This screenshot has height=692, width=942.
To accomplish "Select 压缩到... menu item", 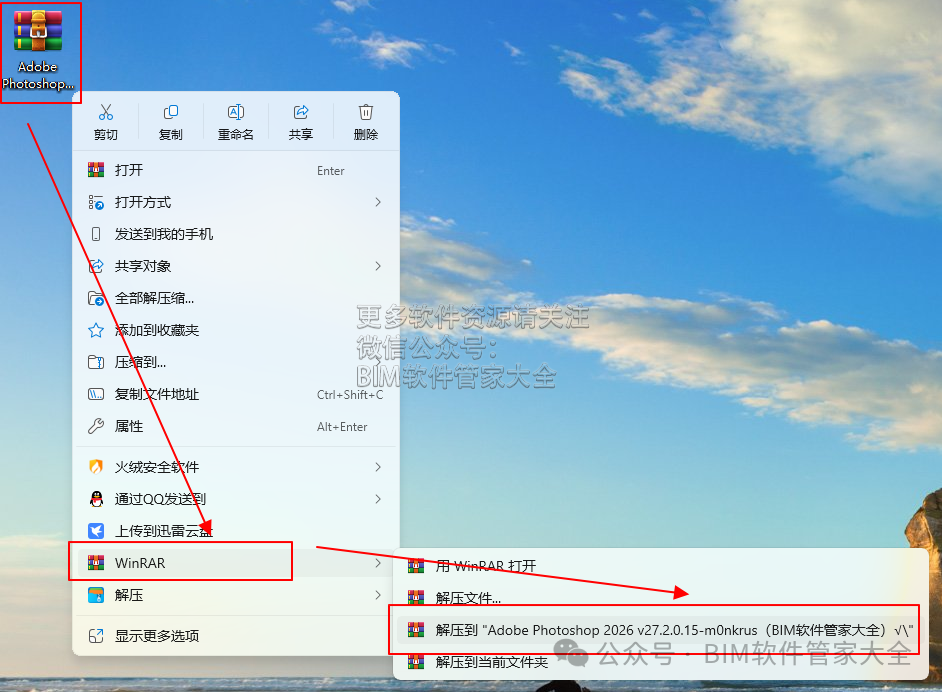I will point(236,362).
